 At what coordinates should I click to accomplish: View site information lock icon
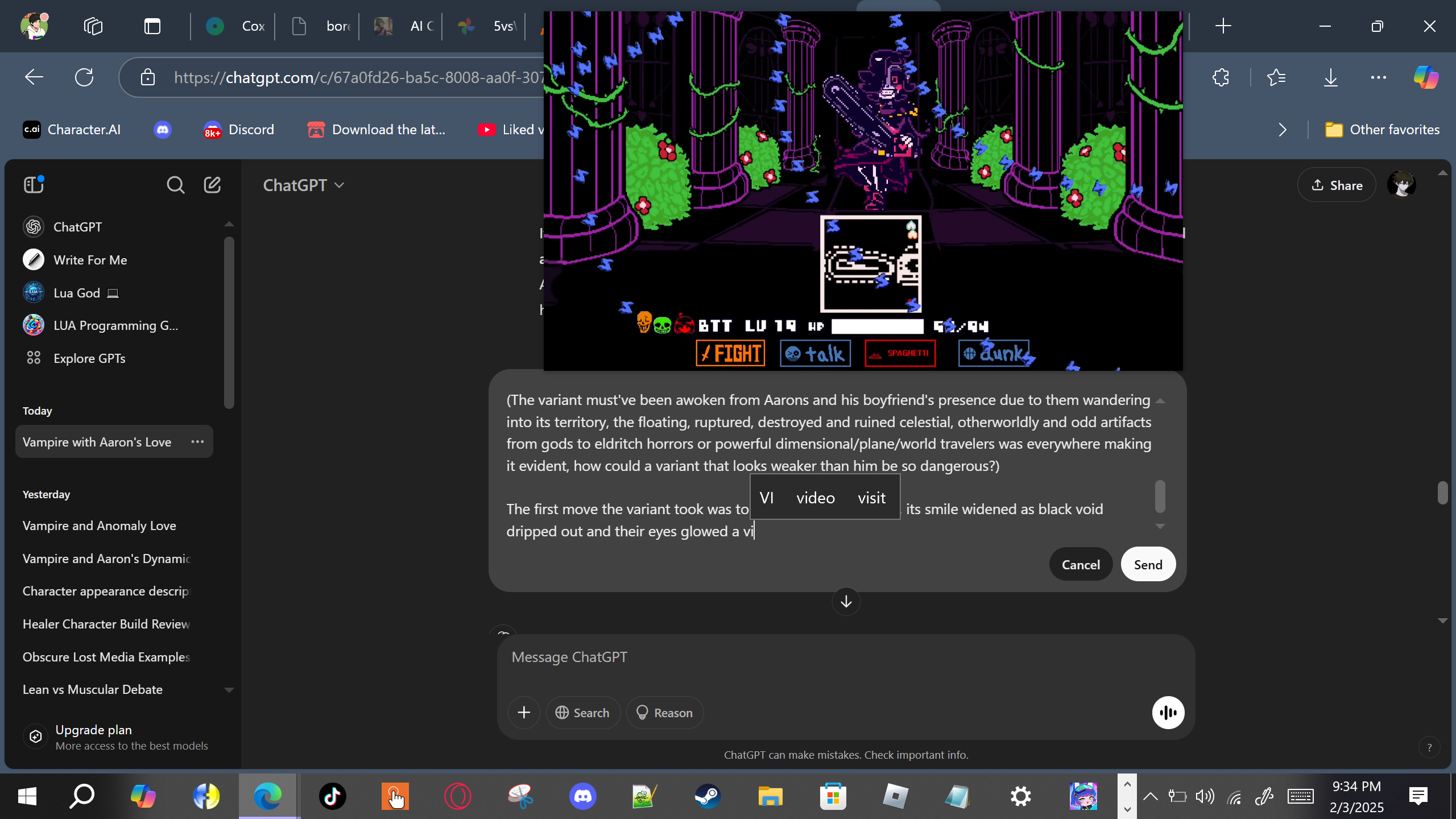coord(148,77)
